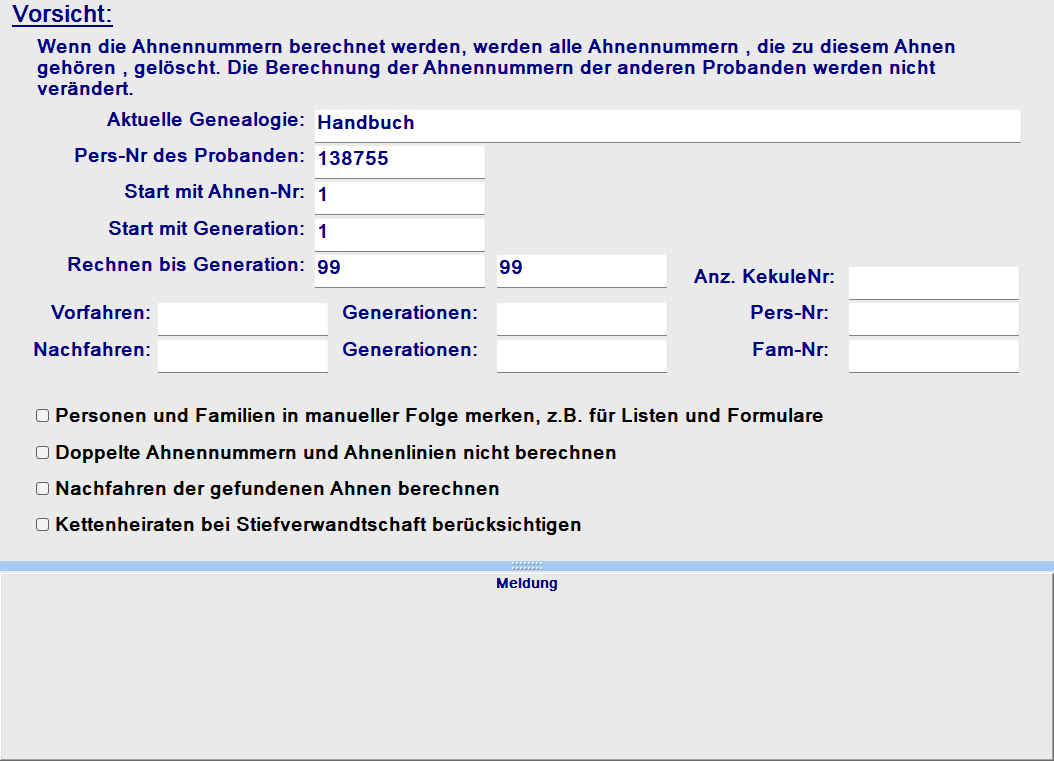1054x761 pixels.
Task: Select the 'Vorfahren' input box
Action: [242, 318]
